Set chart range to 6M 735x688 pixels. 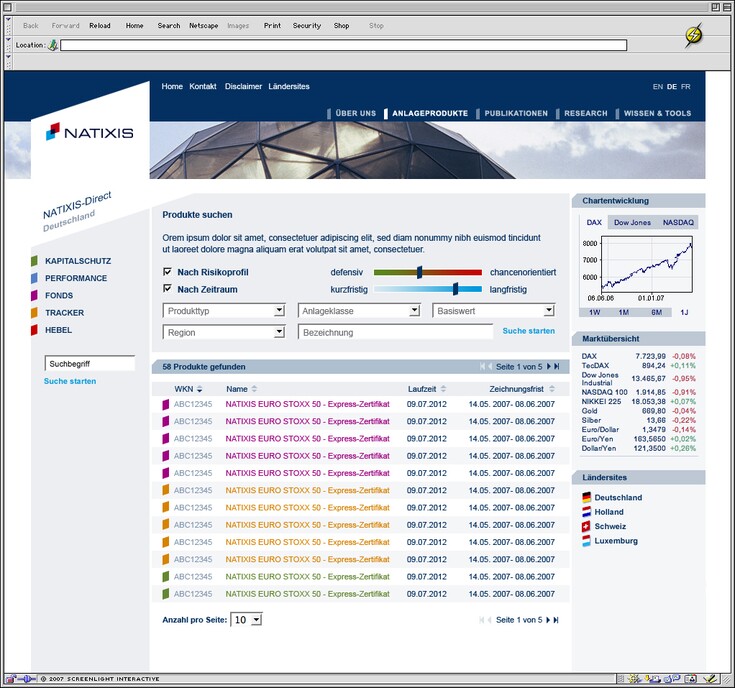656,312
